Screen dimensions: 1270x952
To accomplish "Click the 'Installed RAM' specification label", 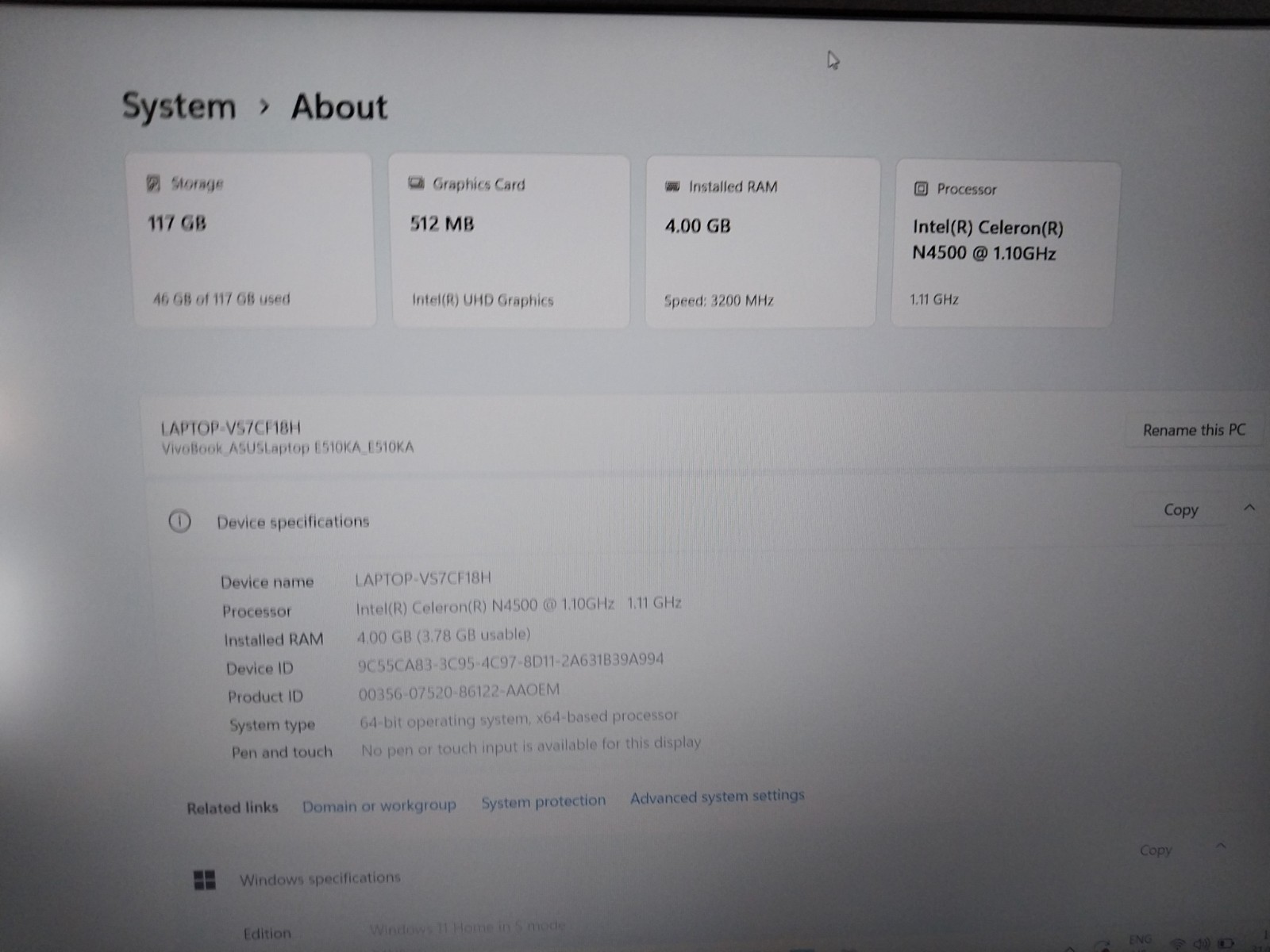I will (x=273, y=639).
